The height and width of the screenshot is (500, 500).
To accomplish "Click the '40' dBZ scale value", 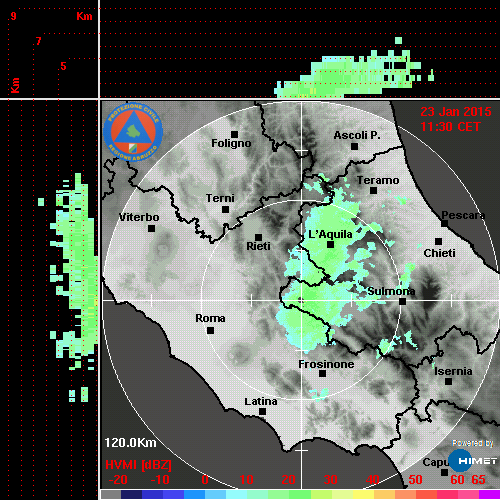I will click(373, 480).
